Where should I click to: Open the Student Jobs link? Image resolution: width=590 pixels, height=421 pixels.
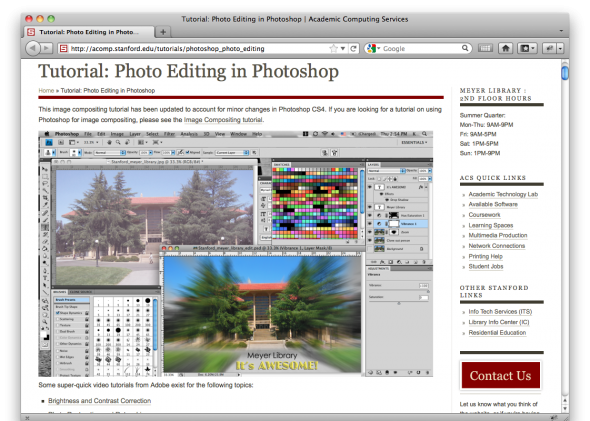486,266
